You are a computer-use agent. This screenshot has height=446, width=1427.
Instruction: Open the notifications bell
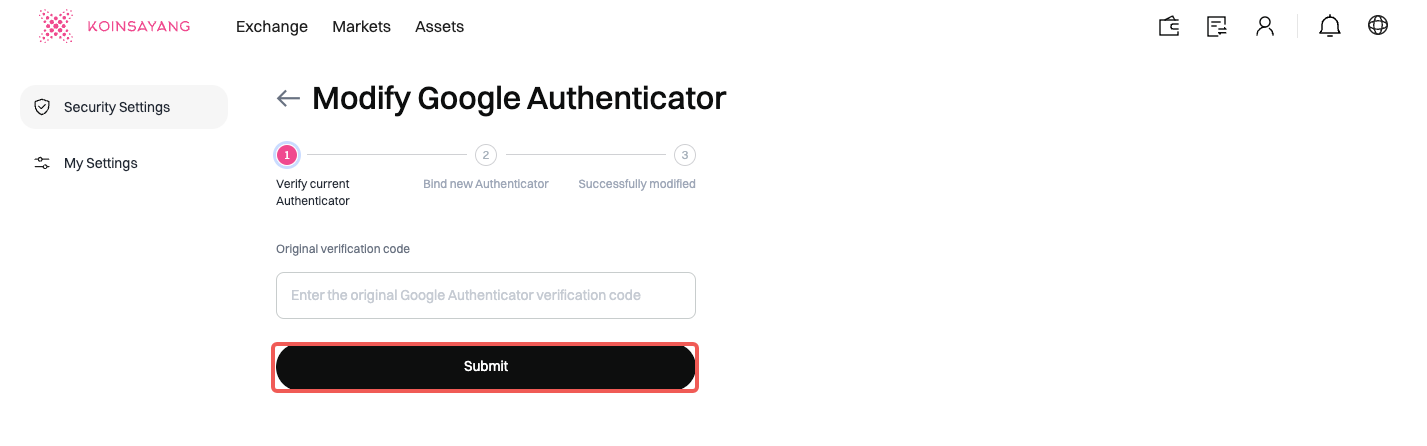click(x=1330, y=27)
